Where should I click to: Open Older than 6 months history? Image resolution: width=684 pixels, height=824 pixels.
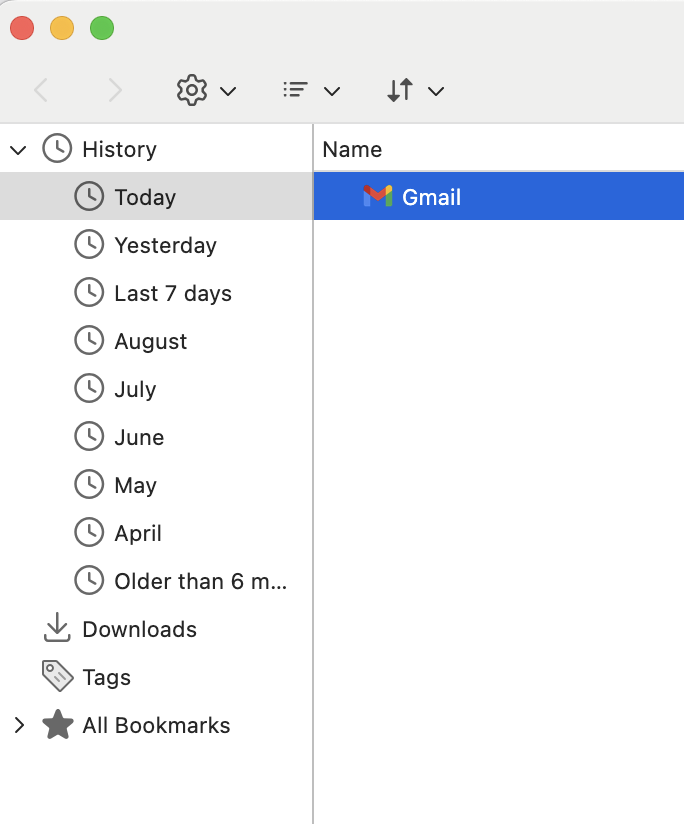[200, 581]
